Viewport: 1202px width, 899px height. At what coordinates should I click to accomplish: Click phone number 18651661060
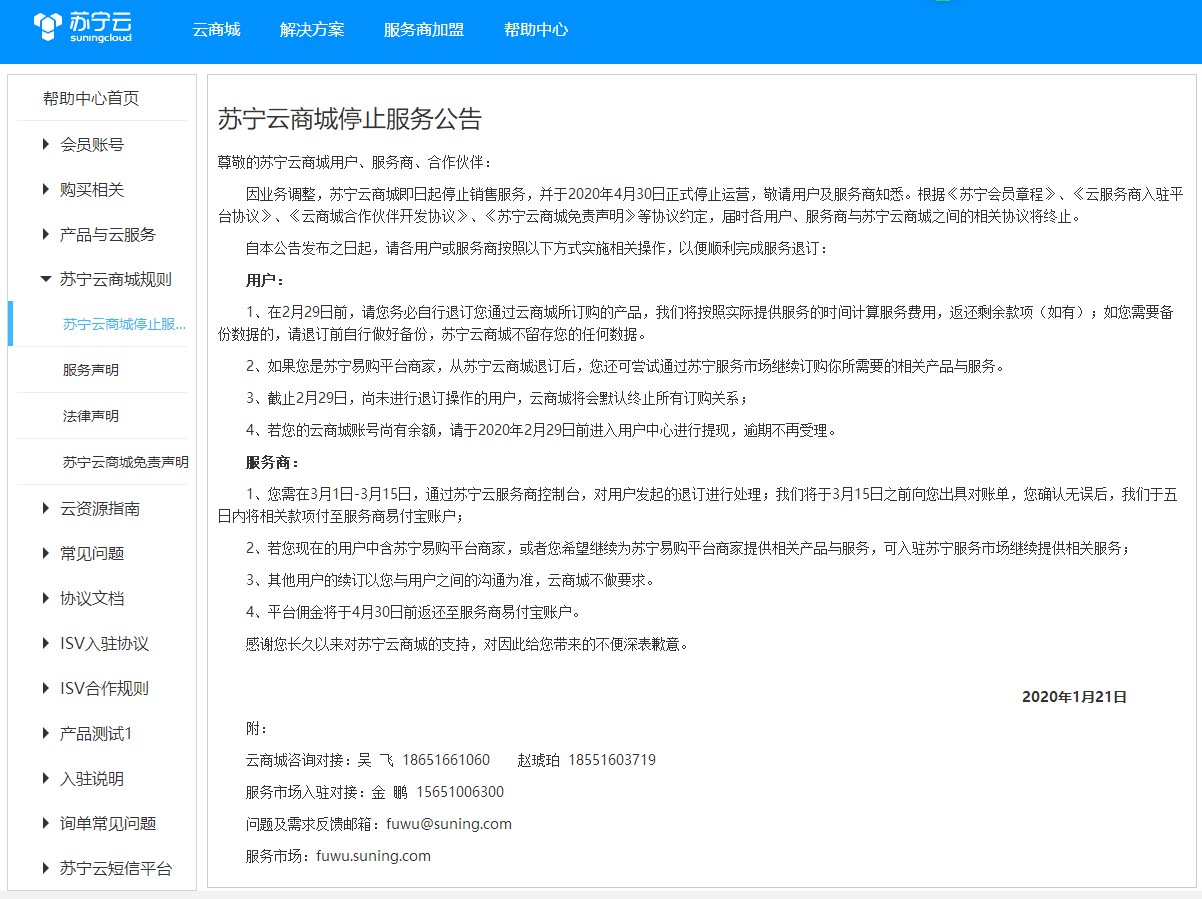point(445,760)
